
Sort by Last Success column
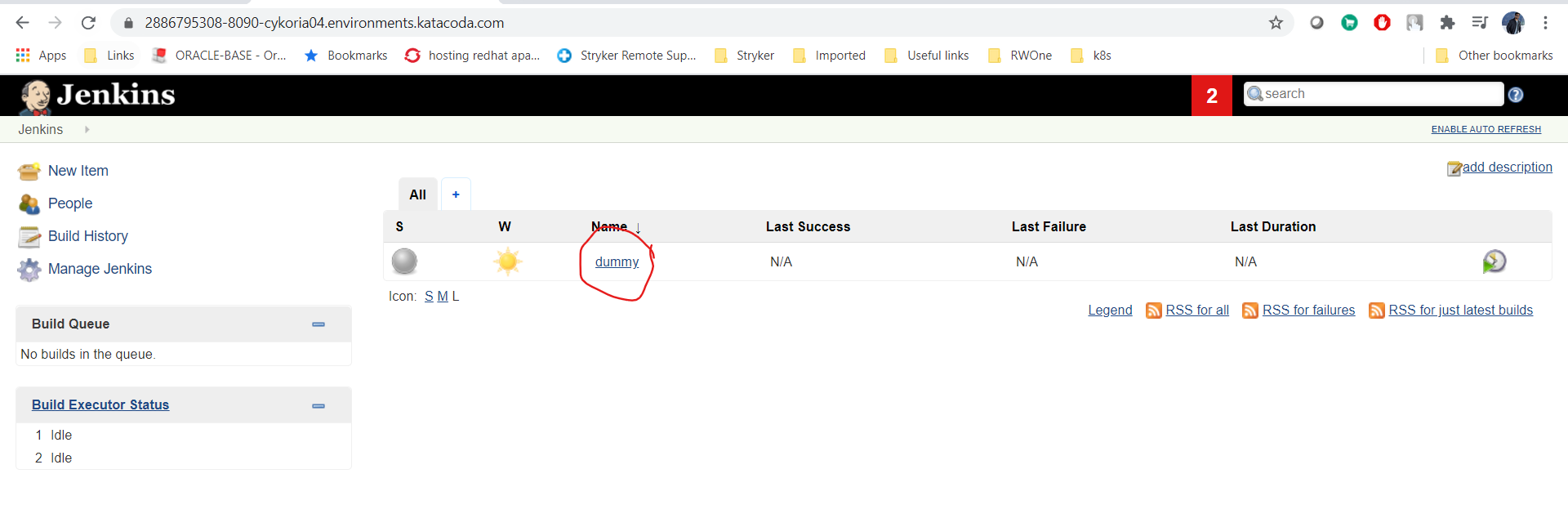tap(808, 226)
